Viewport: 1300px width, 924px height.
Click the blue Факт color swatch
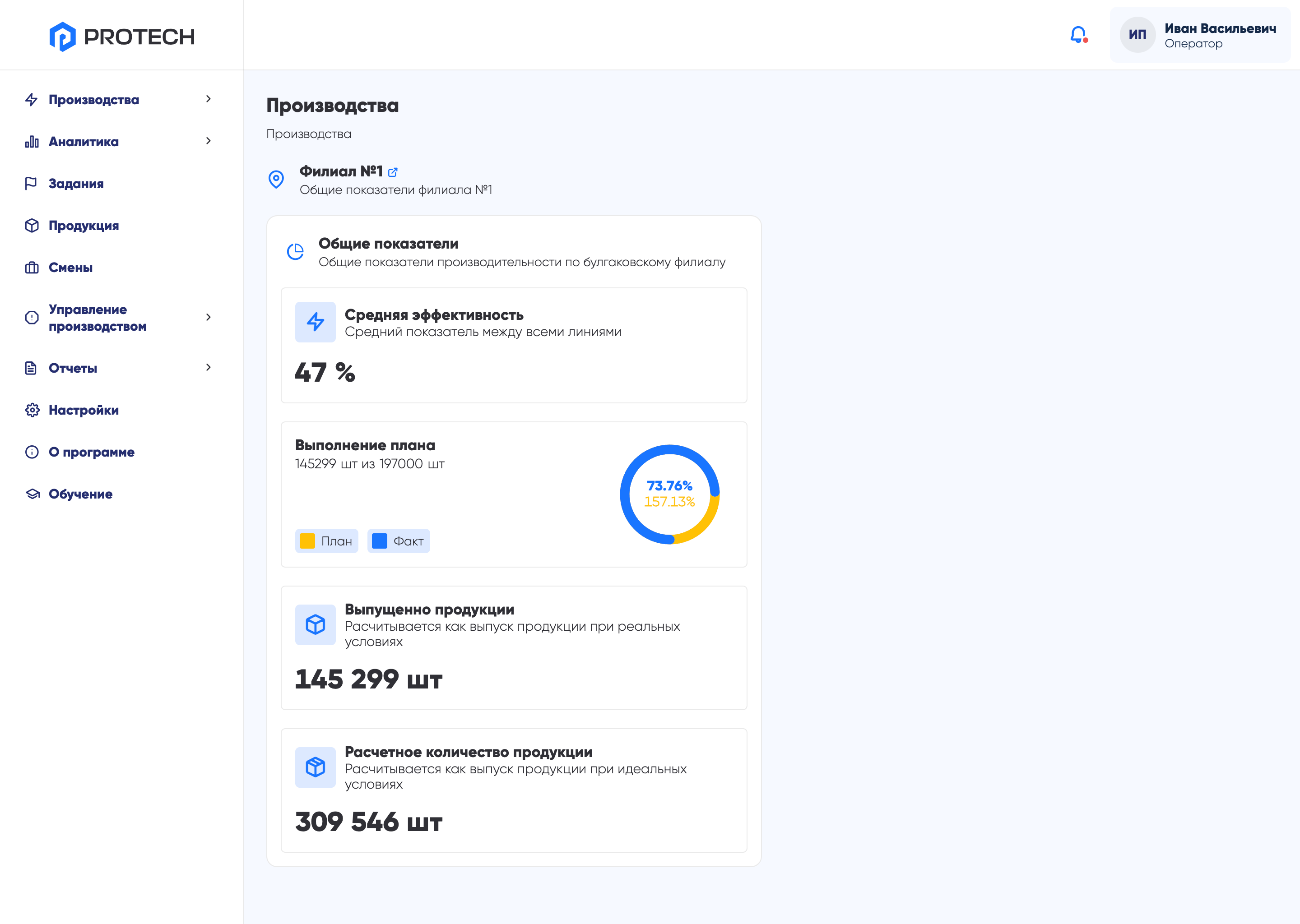coord(380,541)
